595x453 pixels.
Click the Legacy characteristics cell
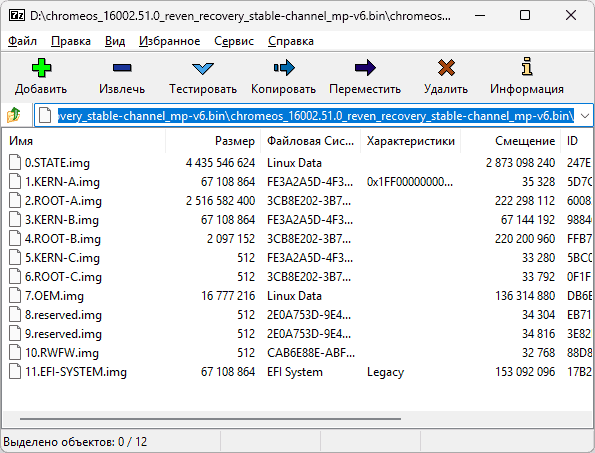385,372
